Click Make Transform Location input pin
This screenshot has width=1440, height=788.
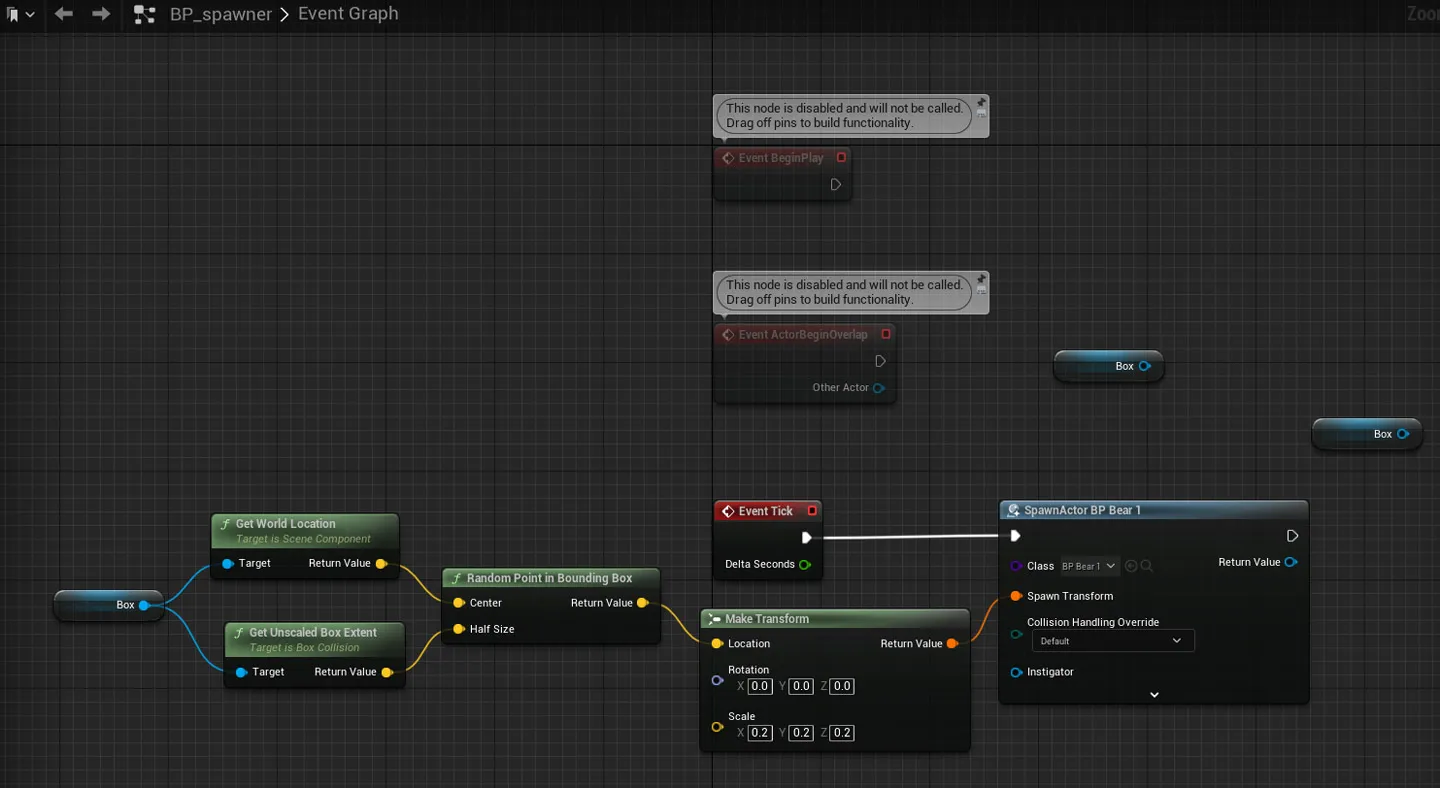pyautogui.click(x=717, y=644)
